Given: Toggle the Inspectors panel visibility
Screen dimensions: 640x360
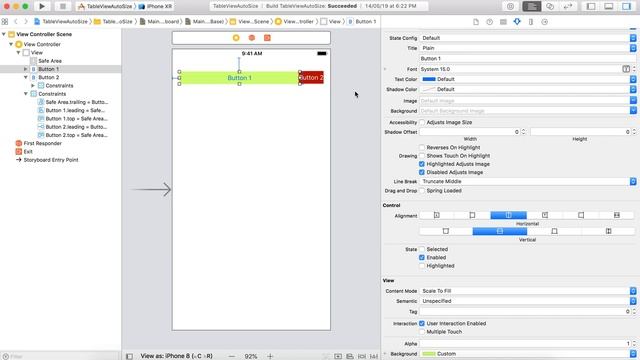Looking at the screenshot, I should coord(627,6).
